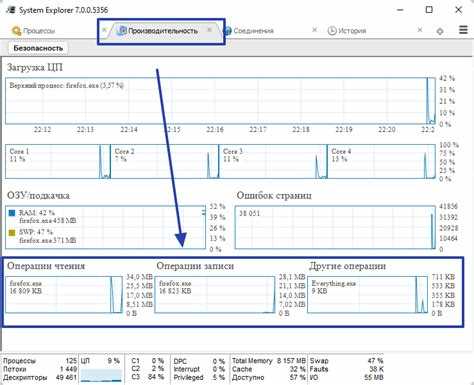Click the Ошибок страниц graph
The width and height of the screenshot is (474, 385).
point(335,227)
